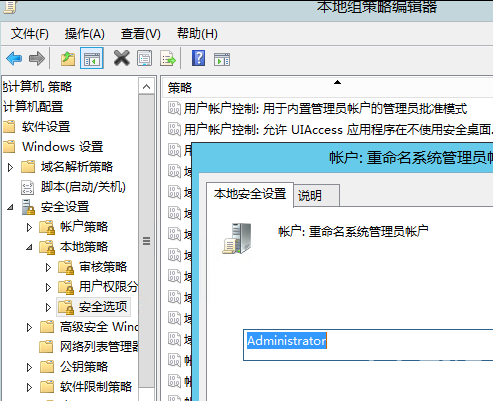Click the Delete X toolbar icon
Viewport: 493px width, 401px height.
click(x=122, y=58)
